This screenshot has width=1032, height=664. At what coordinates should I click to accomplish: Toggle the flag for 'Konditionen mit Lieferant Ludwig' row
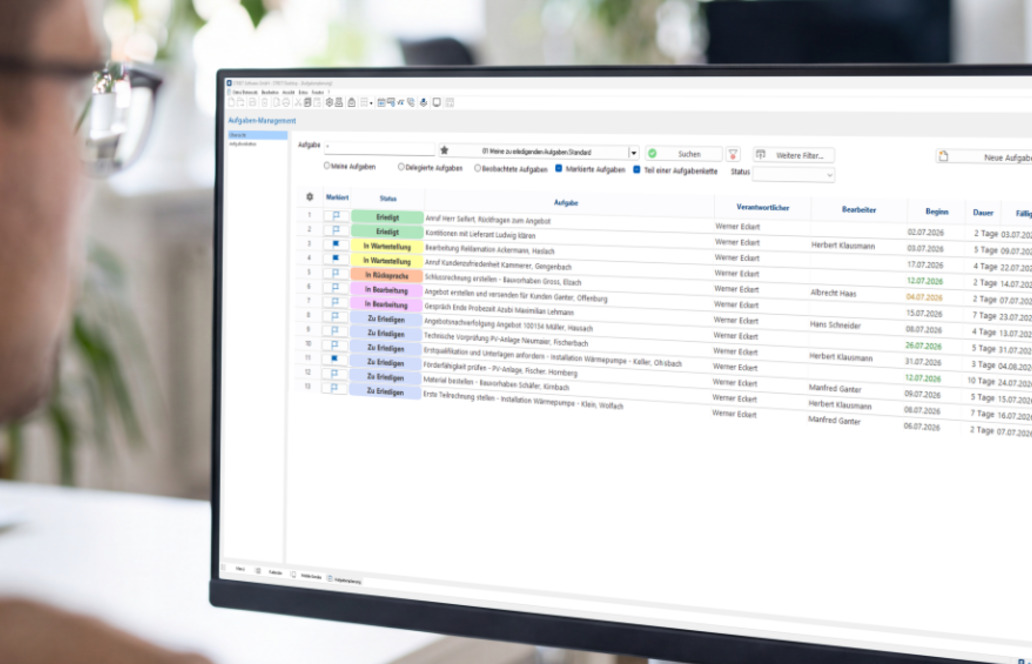[336, 230]
